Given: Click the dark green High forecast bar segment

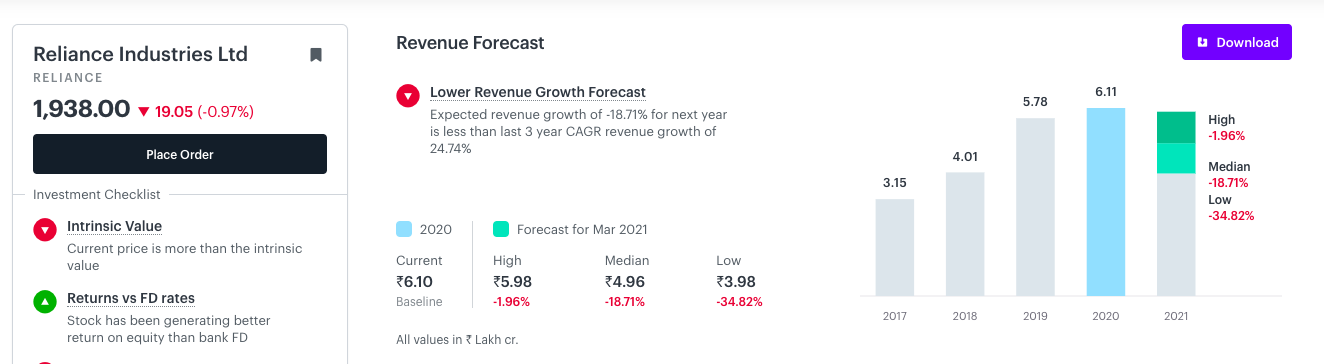Looking at the screenshot, I should (1176, 127).
